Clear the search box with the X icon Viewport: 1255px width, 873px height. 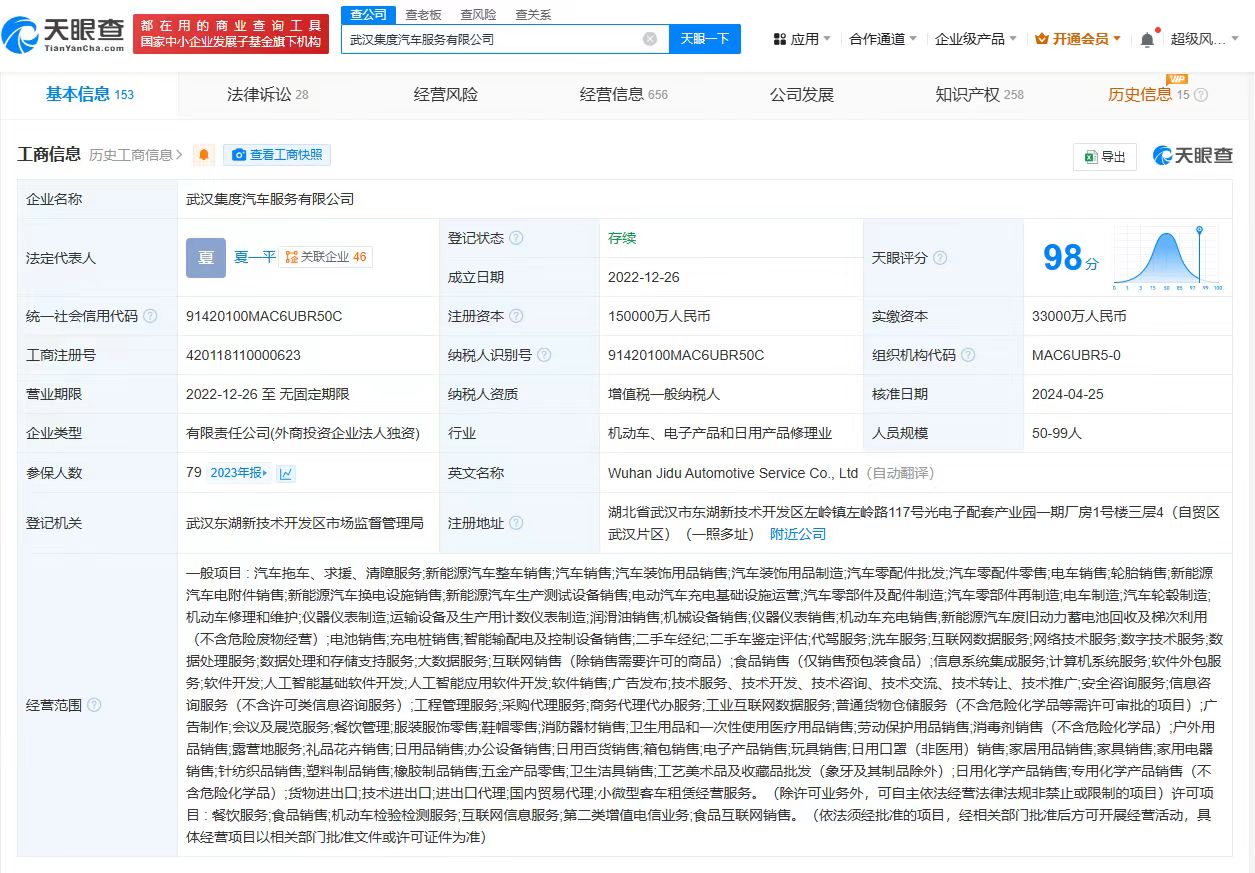pos(650,39)
